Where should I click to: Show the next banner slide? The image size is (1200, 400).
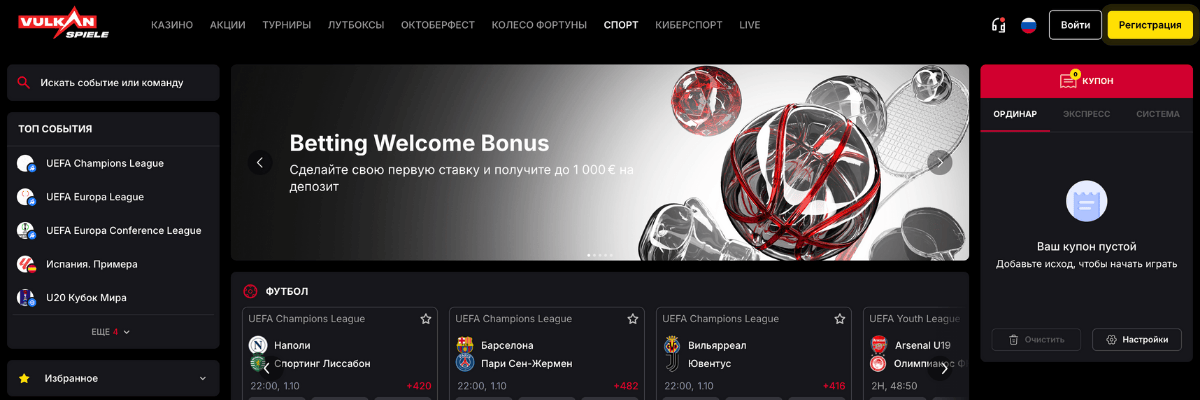tap(940, 162)
